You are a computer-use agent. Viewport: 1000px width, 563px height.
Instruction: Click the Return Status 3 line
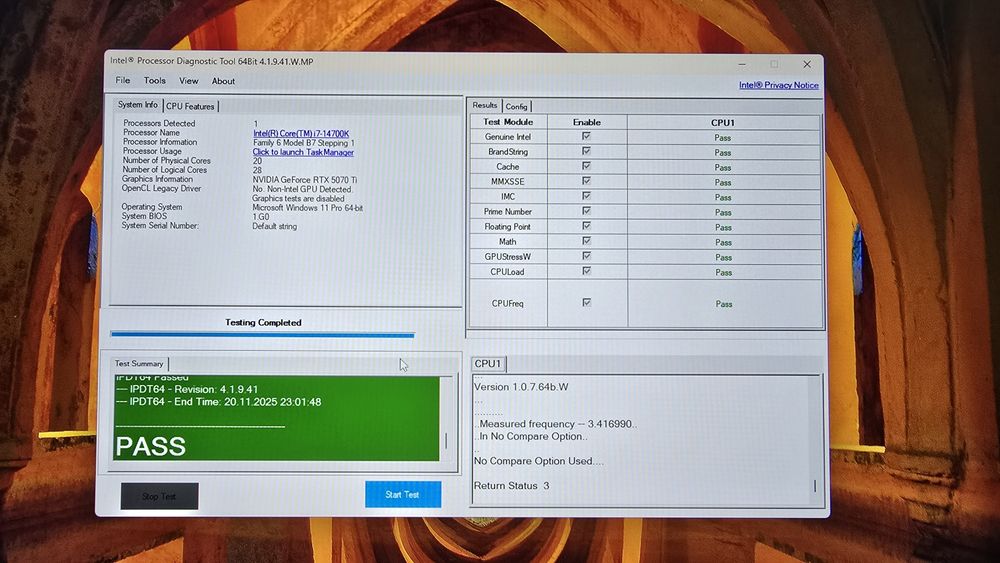[x=511, y=486]
